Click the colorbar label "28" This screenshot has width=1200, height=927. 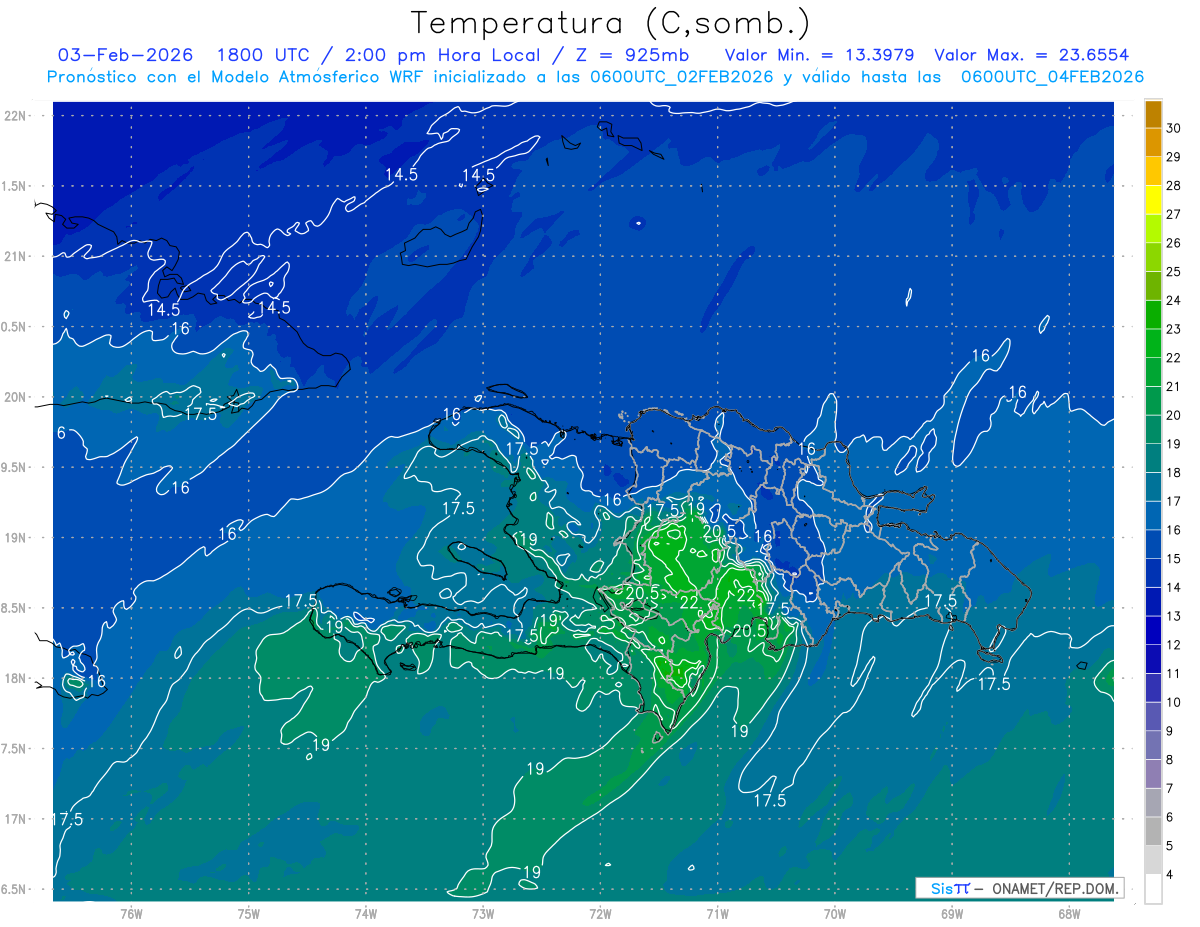(x=1174, y=186)
